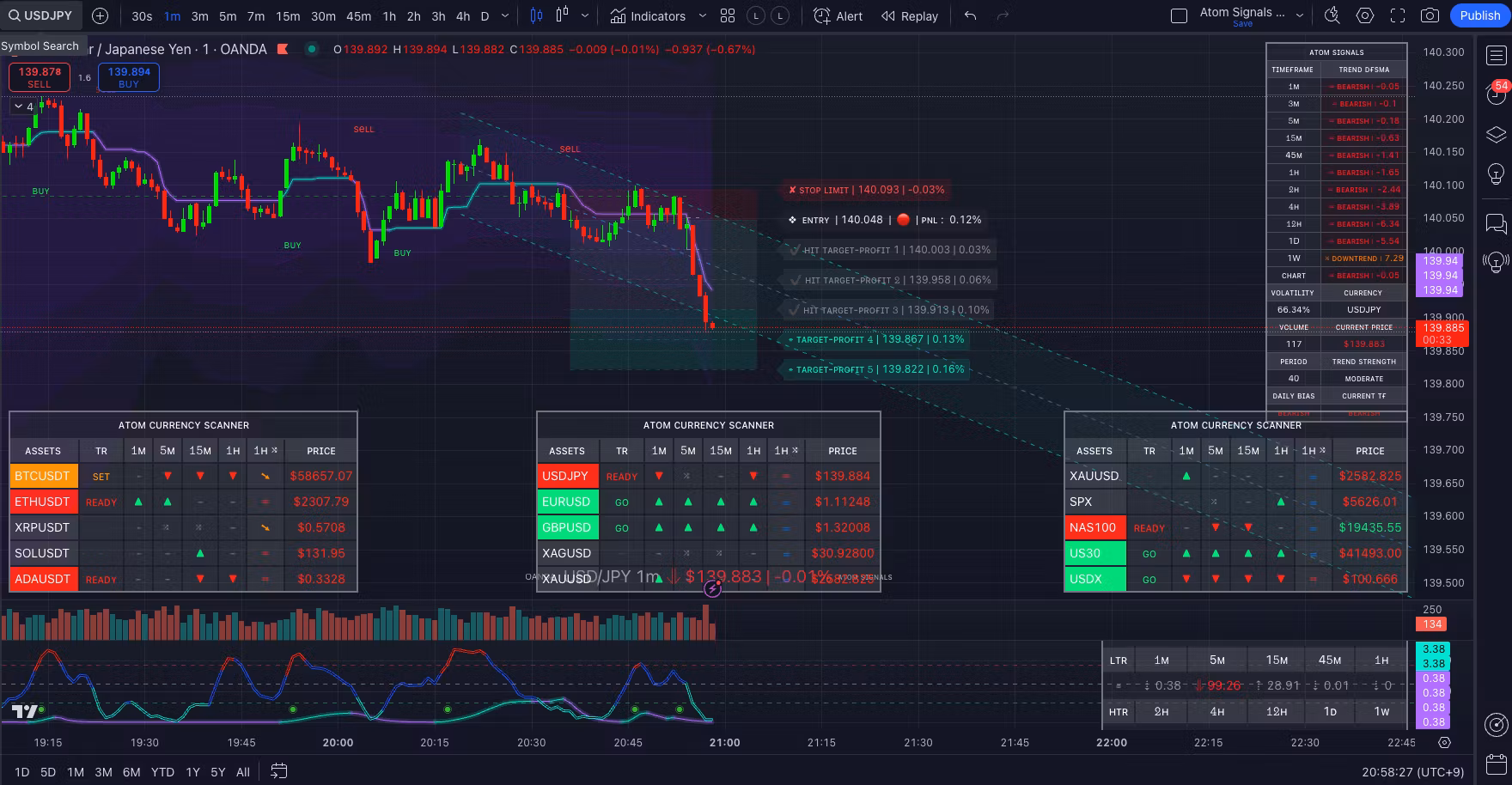Viewport: 1512px width, 785px height.
Task: Set date range to 1M
Action: [x=76, y=772]
